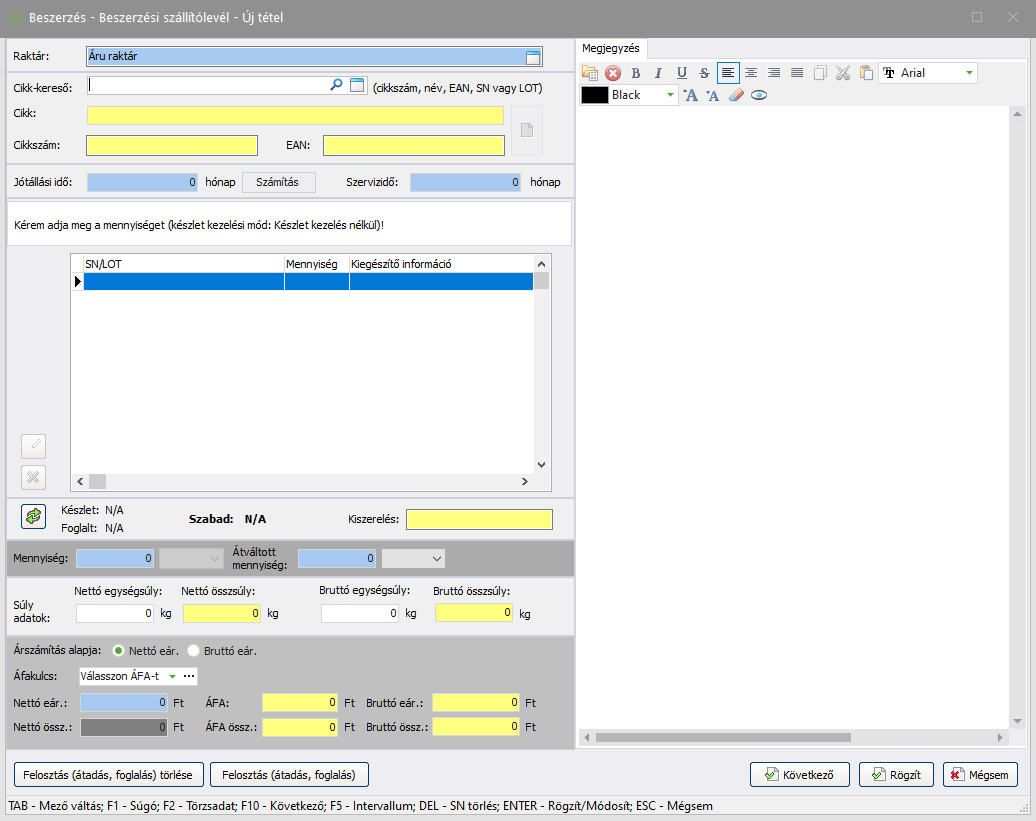Screen dimensions: 1036x821
Task: Justify note text
Action: click(797, 73)
